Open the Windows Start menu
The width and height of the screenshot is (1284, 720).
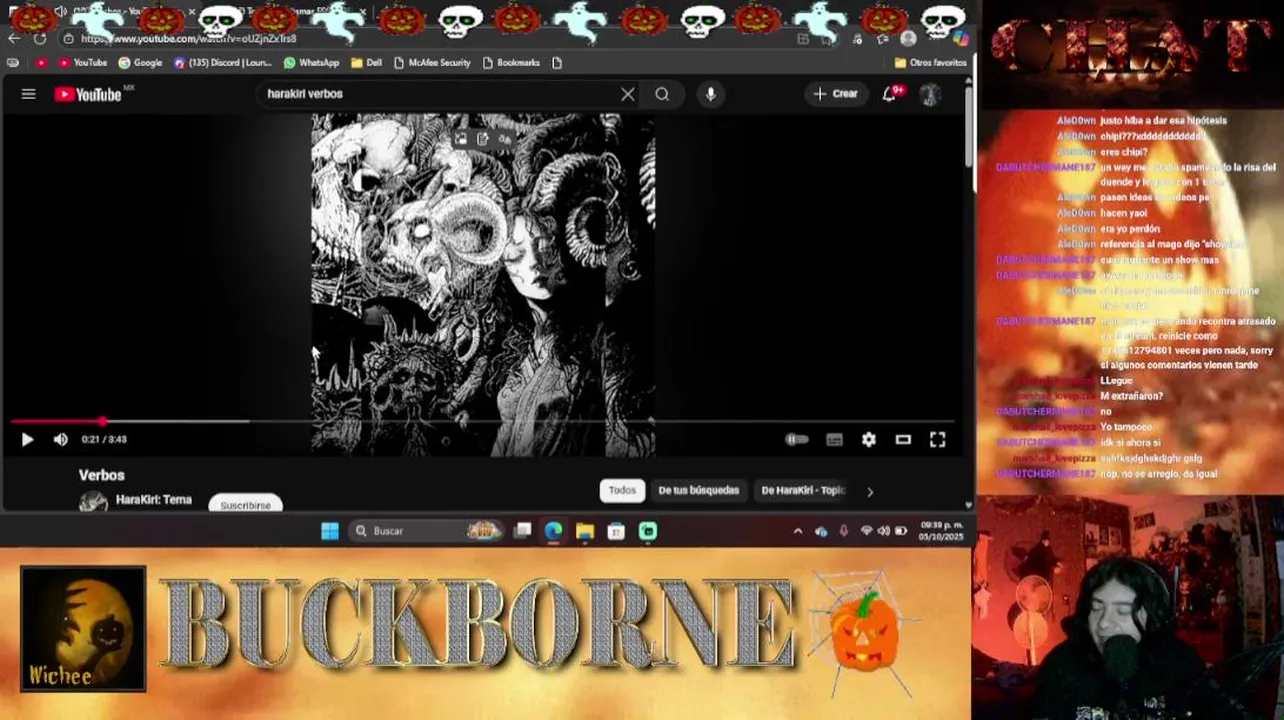330,531
